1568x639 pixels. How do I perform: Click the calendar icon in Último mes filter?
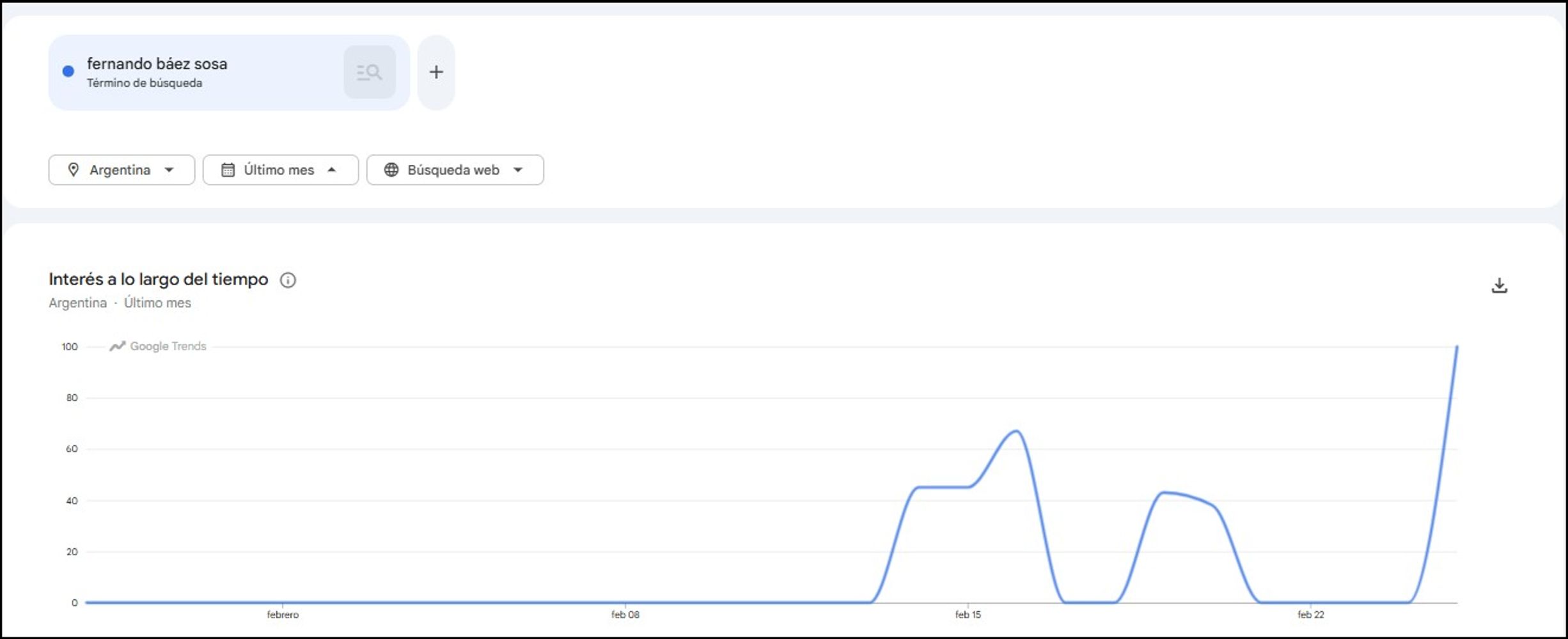[x=228, y=170]
